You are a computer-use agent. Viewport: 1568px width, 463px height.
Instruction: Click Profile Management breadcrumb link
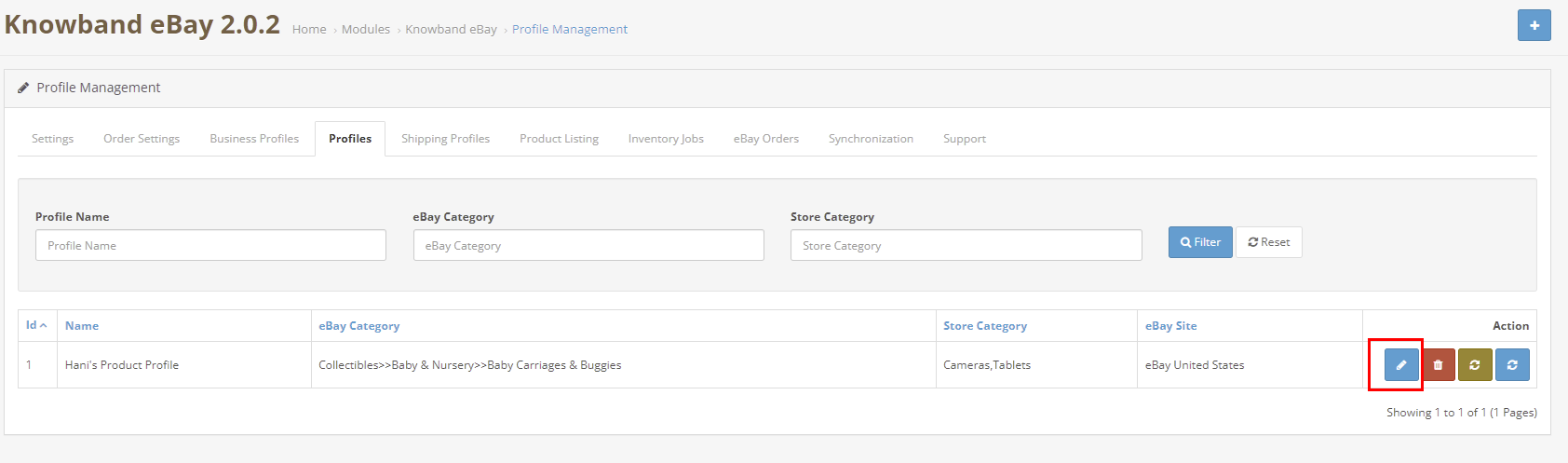570,29
